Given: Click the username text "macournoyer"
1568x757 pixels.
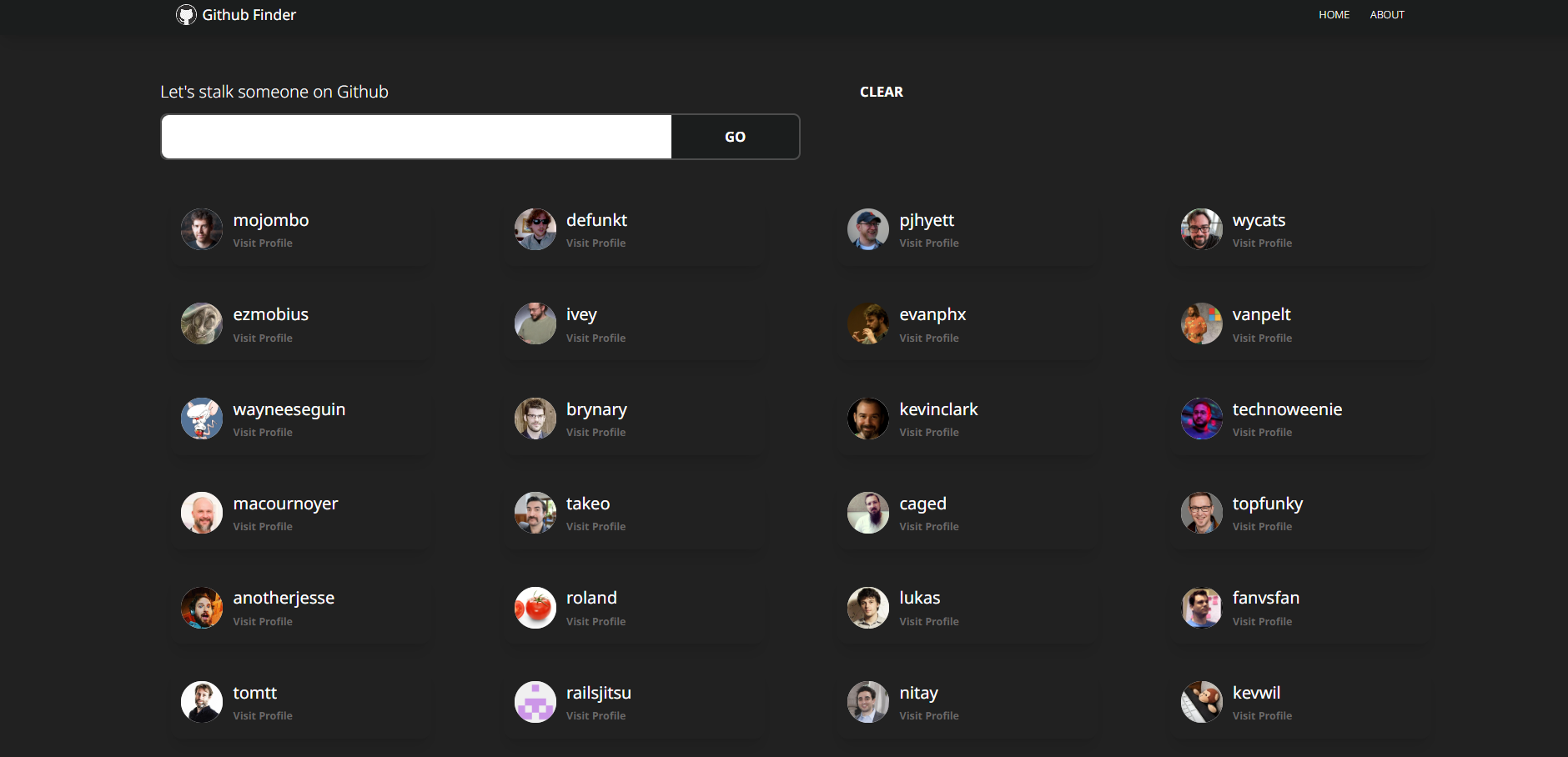Looking at the screenshot, I should [285, 504].
